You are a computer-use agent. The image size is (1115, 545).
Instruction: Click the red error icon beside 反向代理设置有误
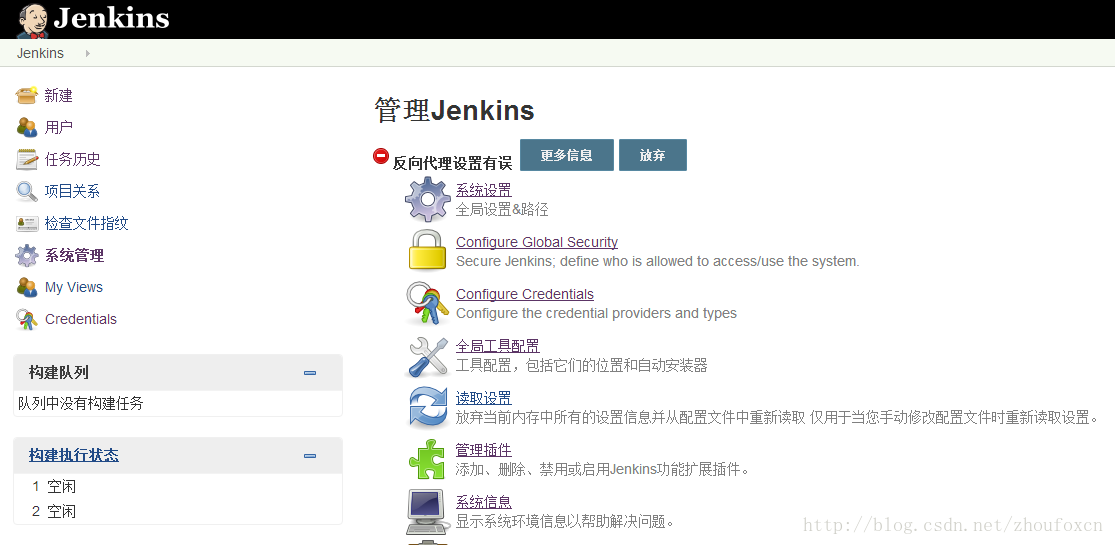381,156
